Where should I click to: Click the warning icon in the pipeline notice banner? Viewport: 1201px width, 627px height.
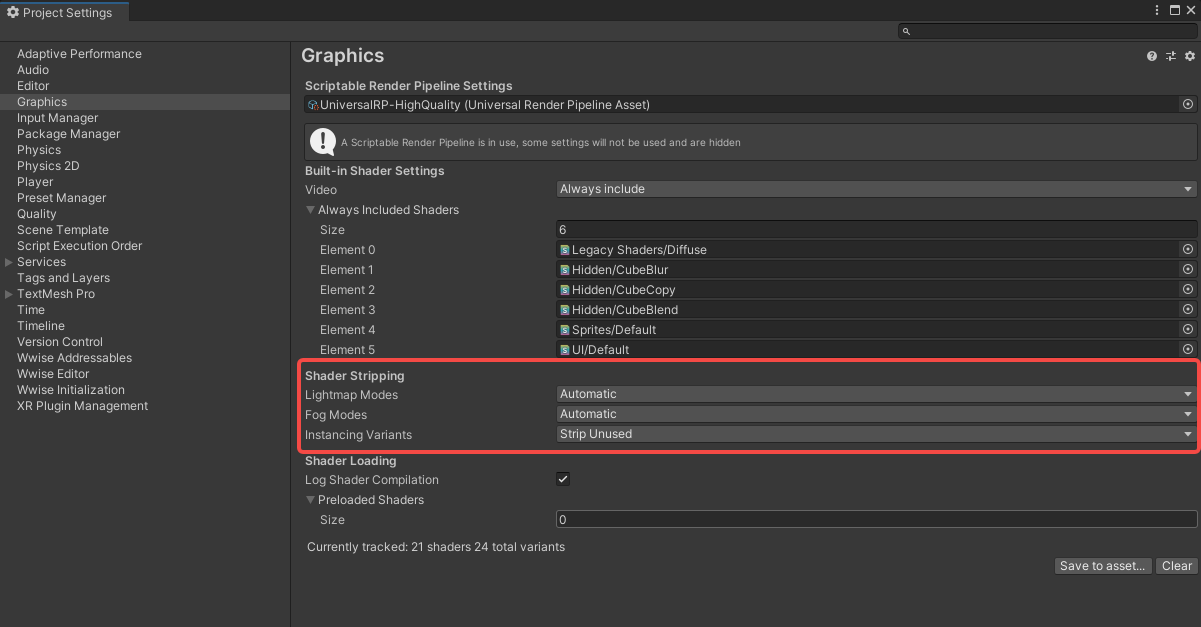(322, 141)
